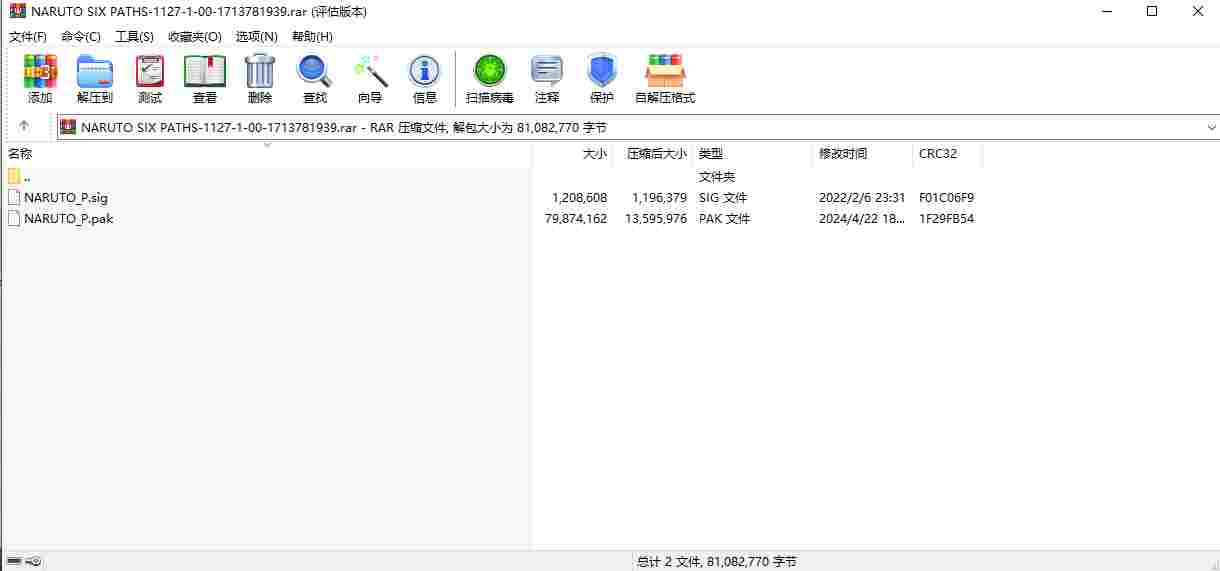Show archive 信息 (Info) icon

[x=425, y=78]
